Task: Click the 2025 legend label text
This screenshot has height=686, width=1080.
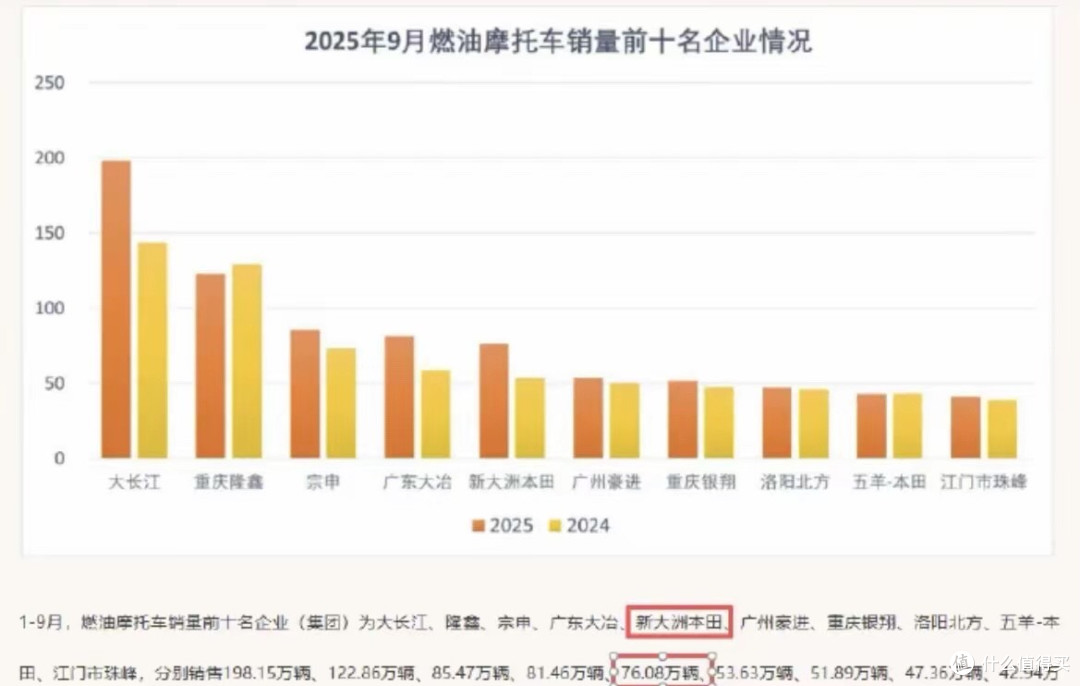Action: click(x=511, y=526)
